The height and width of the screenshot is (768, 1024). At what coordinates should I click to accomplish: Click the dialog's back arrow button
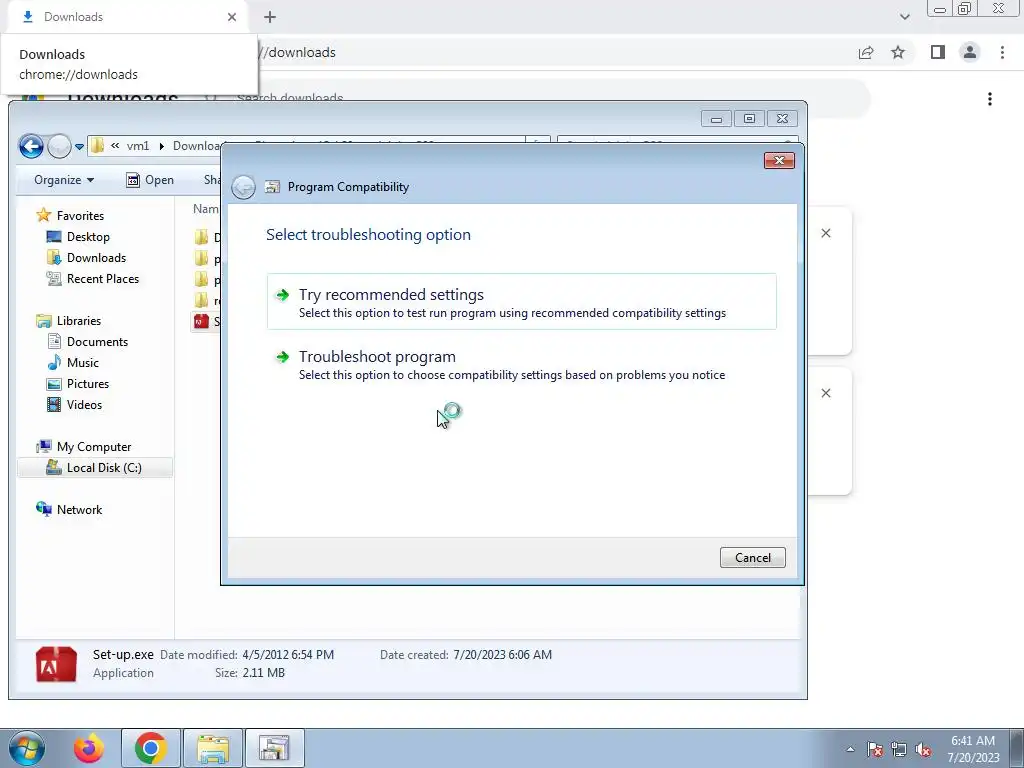pos(243,187)
